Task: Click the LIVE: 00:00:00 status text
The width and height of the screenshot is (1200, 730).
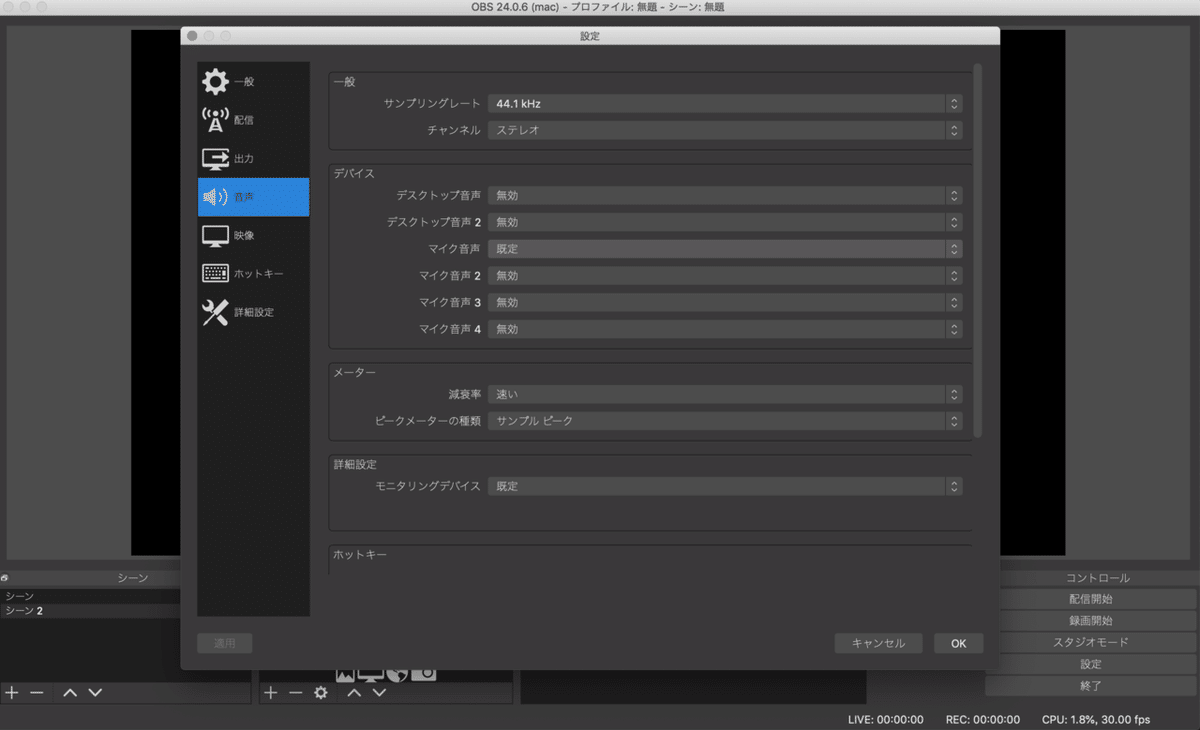Action: click(x=886, y=719)
